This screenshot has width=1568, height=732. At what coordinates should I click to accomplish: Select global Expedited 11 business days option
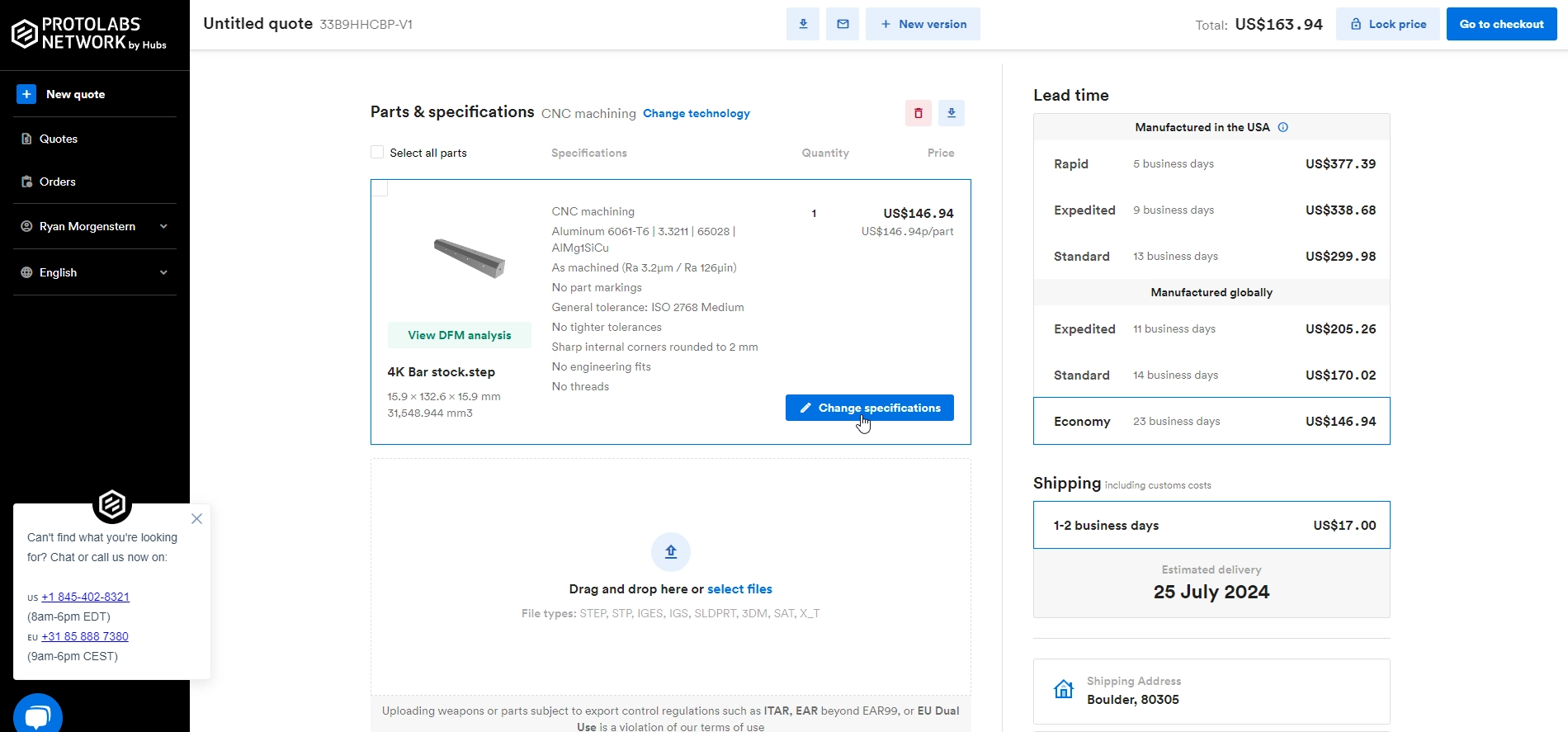[1211, 328]
